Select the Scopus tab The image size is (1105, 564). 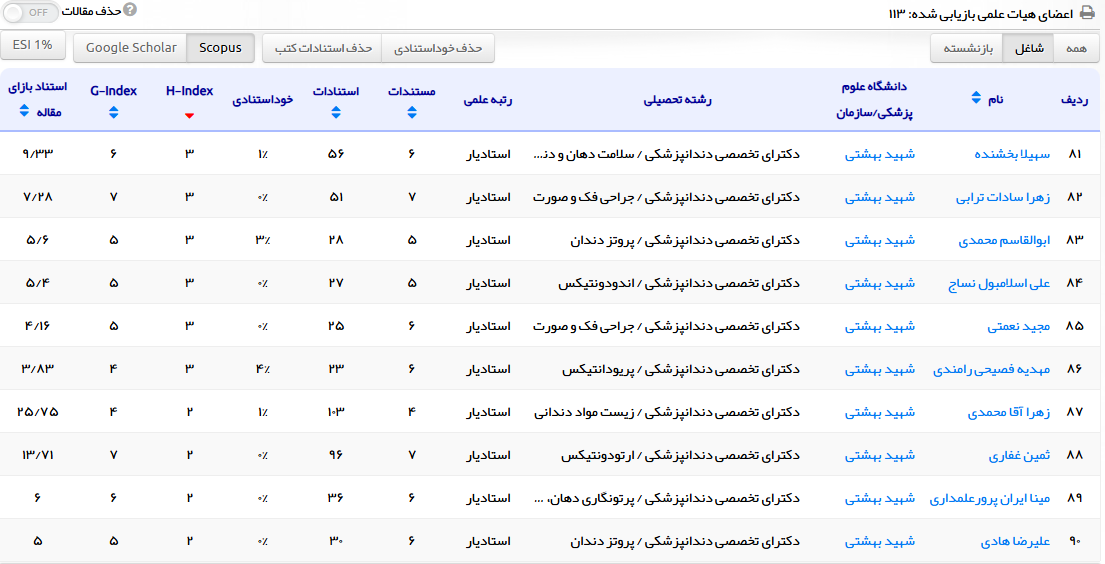pyautogui.click(x=220, y=48)
